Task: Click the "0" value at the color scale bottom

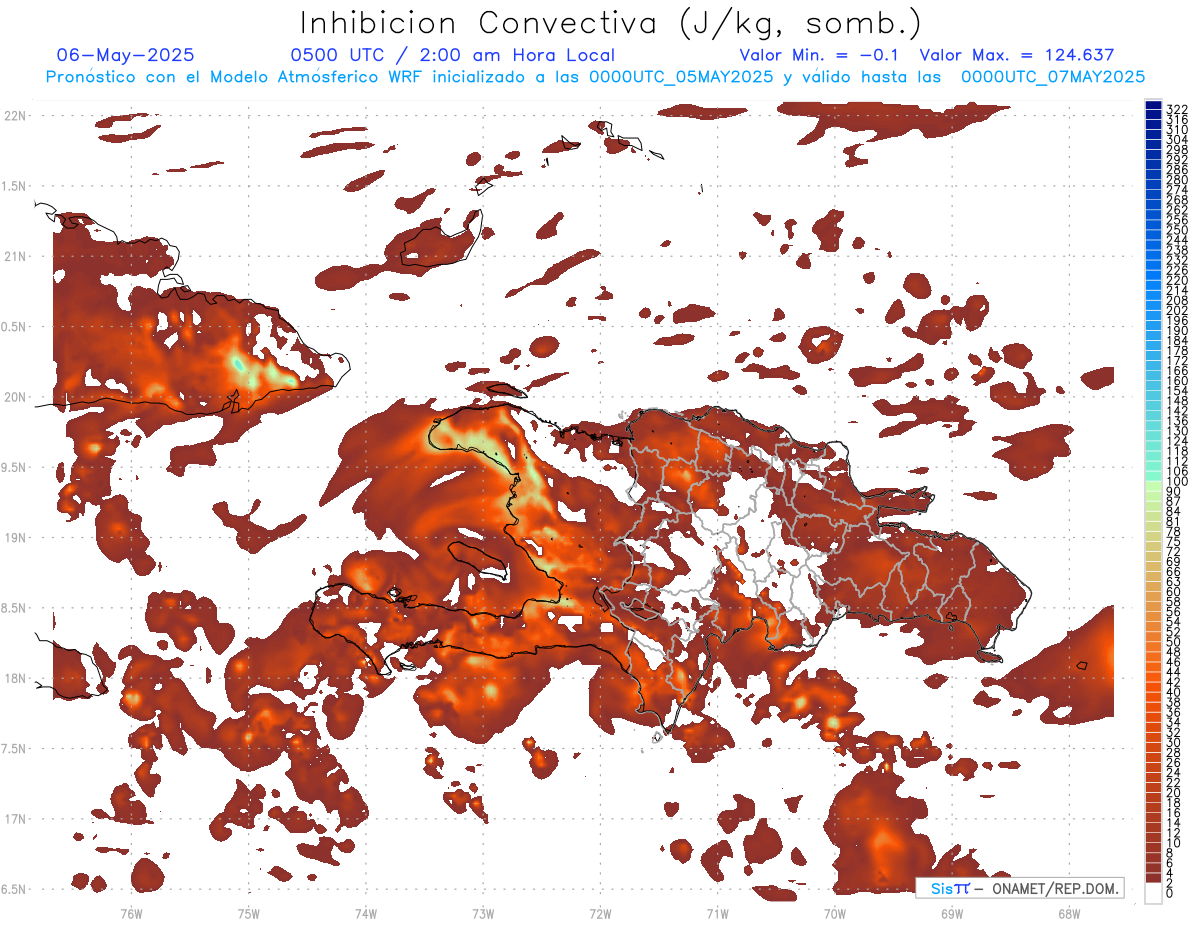Action: [1170, 893]
